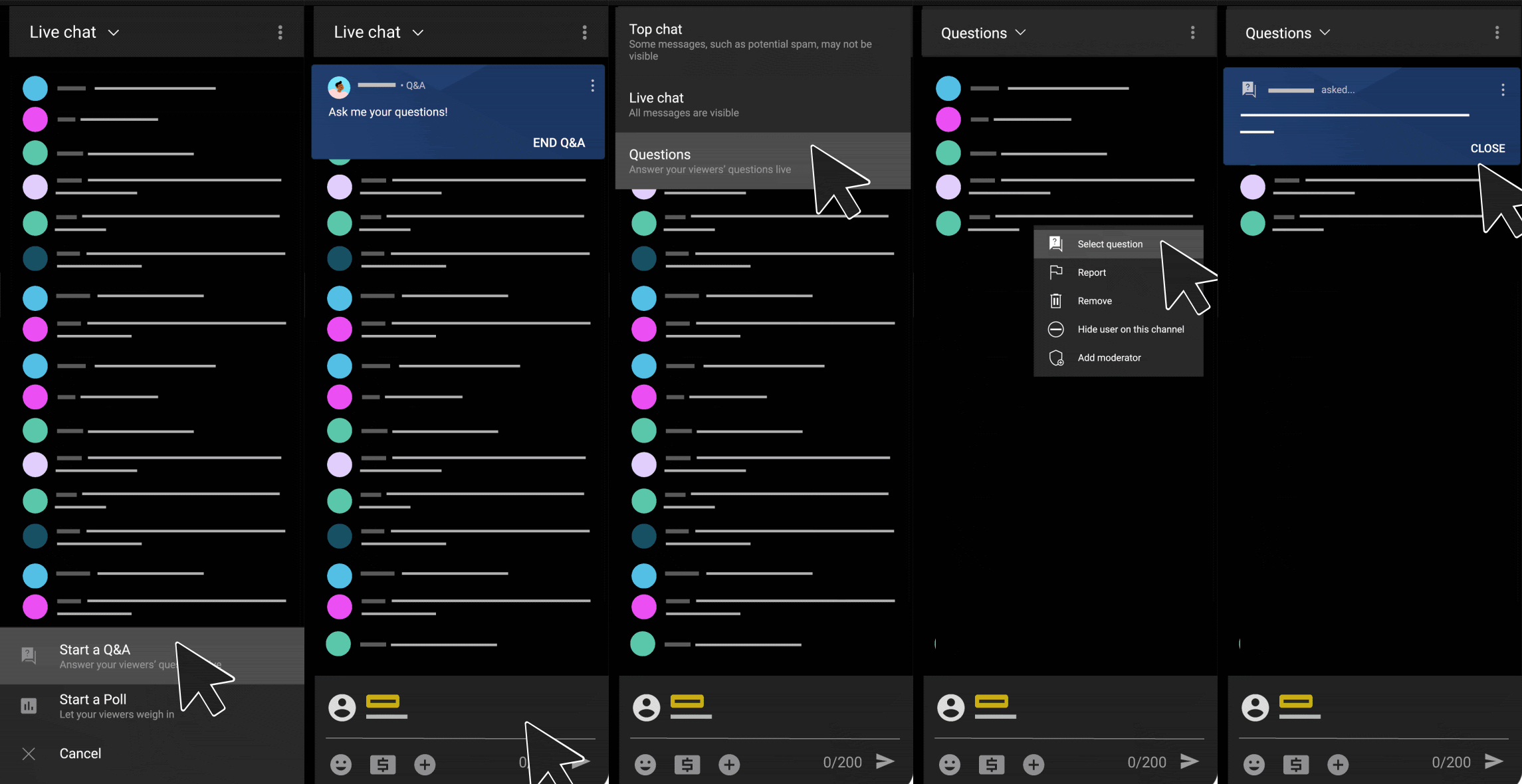
Task: Open the header three-dot menu in the CLOSE banner panel
Action: coord(1497,33)
